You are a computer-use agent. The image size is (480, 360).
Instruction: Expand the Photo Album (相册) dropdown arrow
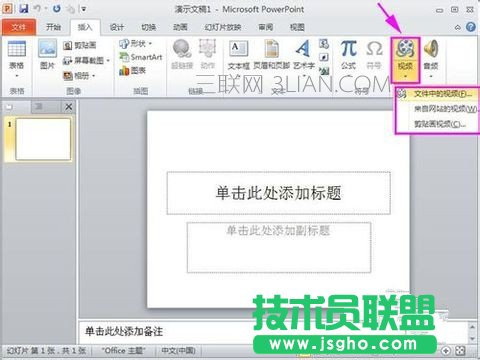point(93,76)
